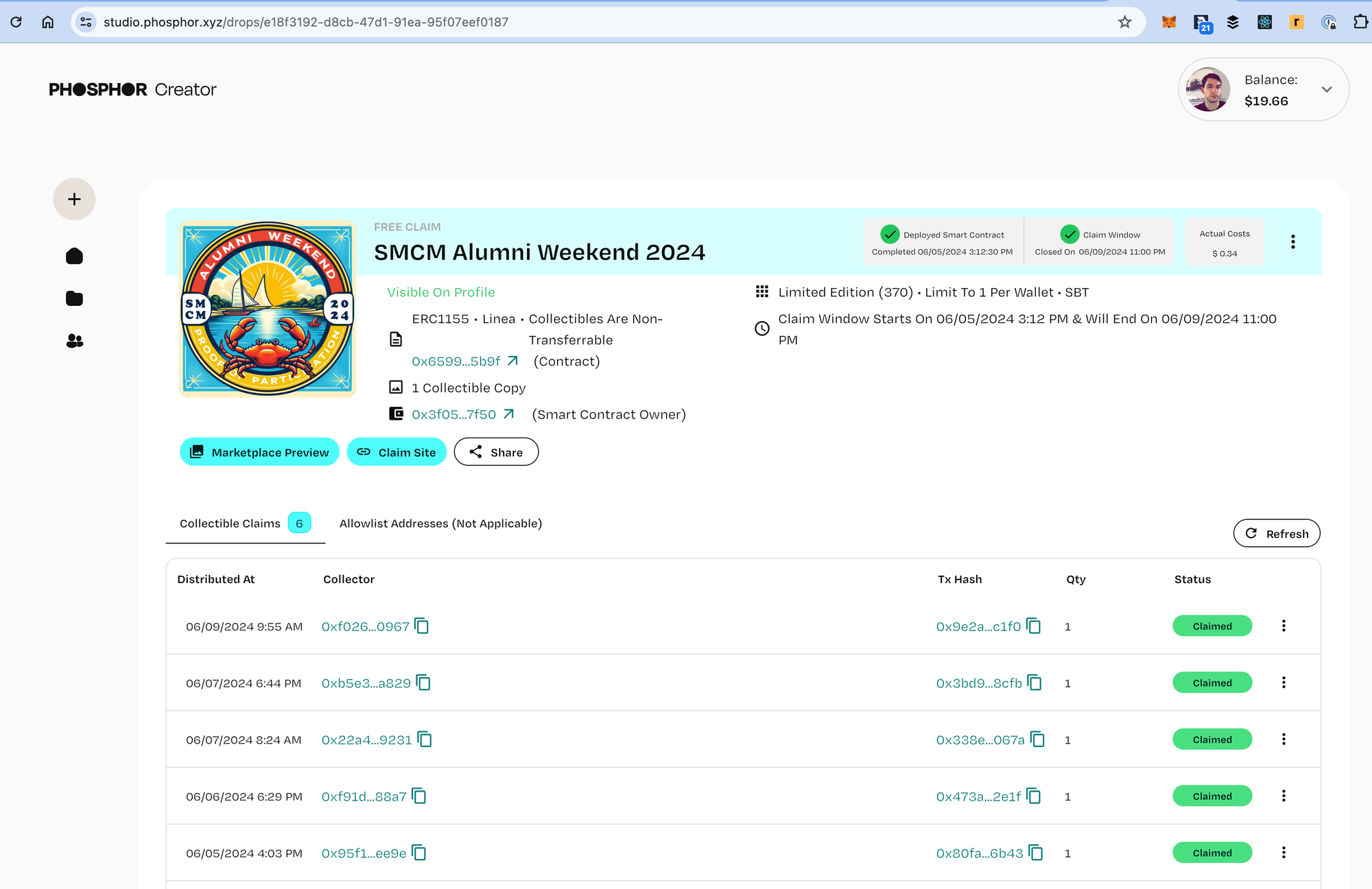Open drop options three-dot menu in header
Viewport: 1372px width, 889px height.
click(x=1293, y=242)
